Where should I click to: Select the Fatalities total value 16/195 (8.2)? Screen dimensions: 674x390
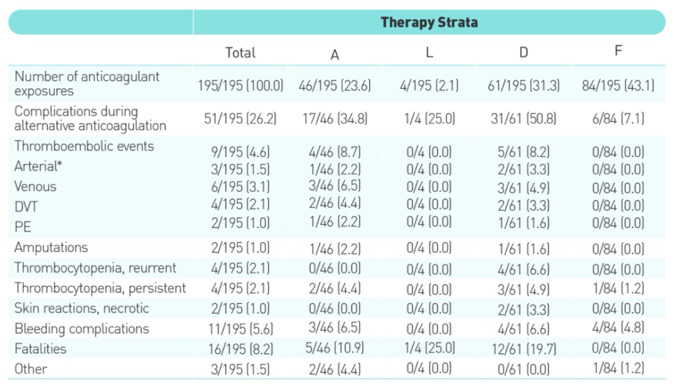tap(241, 349)
